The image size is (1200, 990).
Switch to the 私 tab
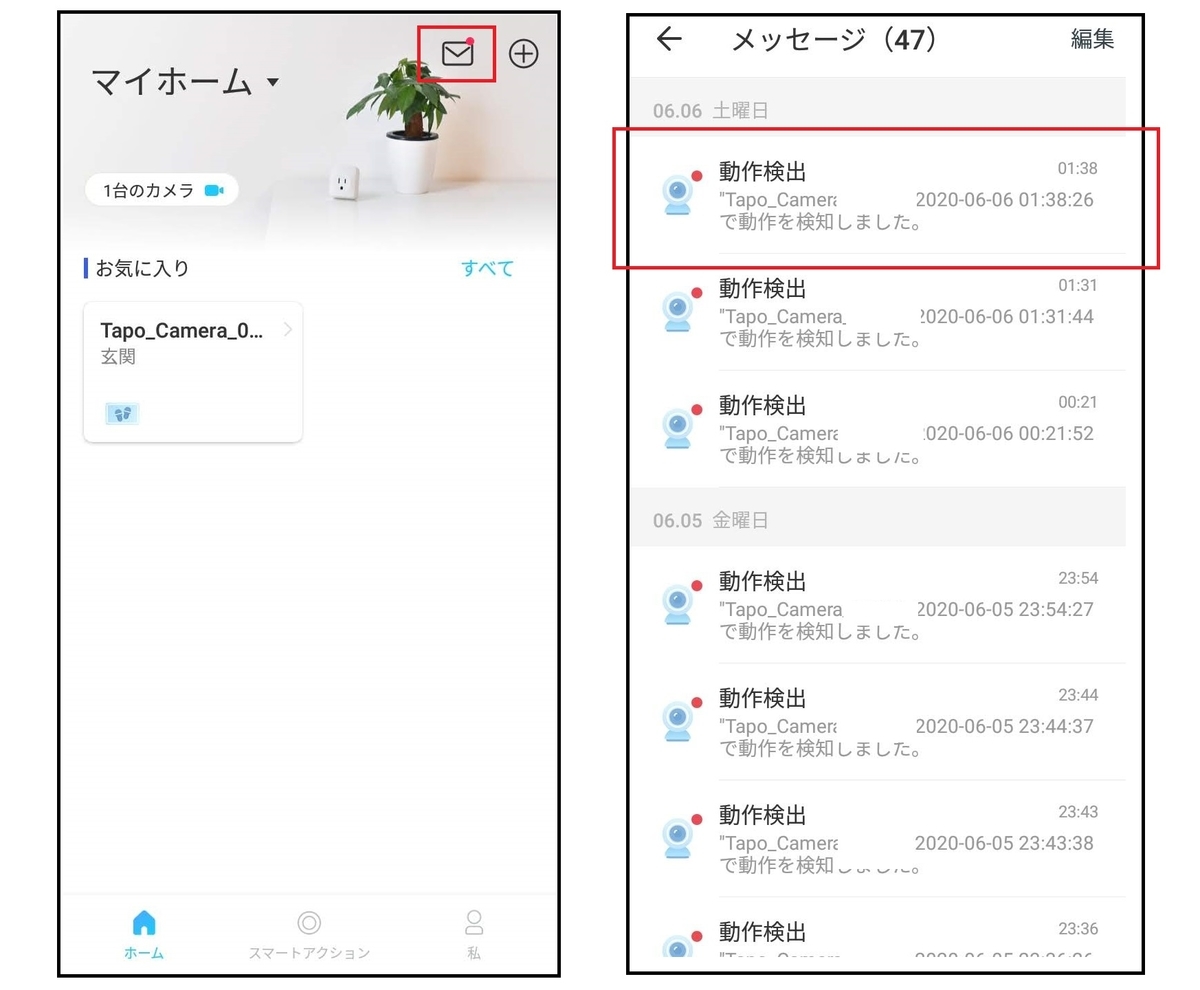474,934
